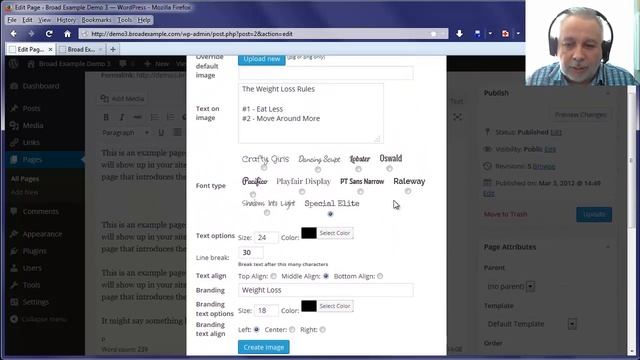Click the Line break number field
Viewport: 640px width, 360px height.
[251, 253]
